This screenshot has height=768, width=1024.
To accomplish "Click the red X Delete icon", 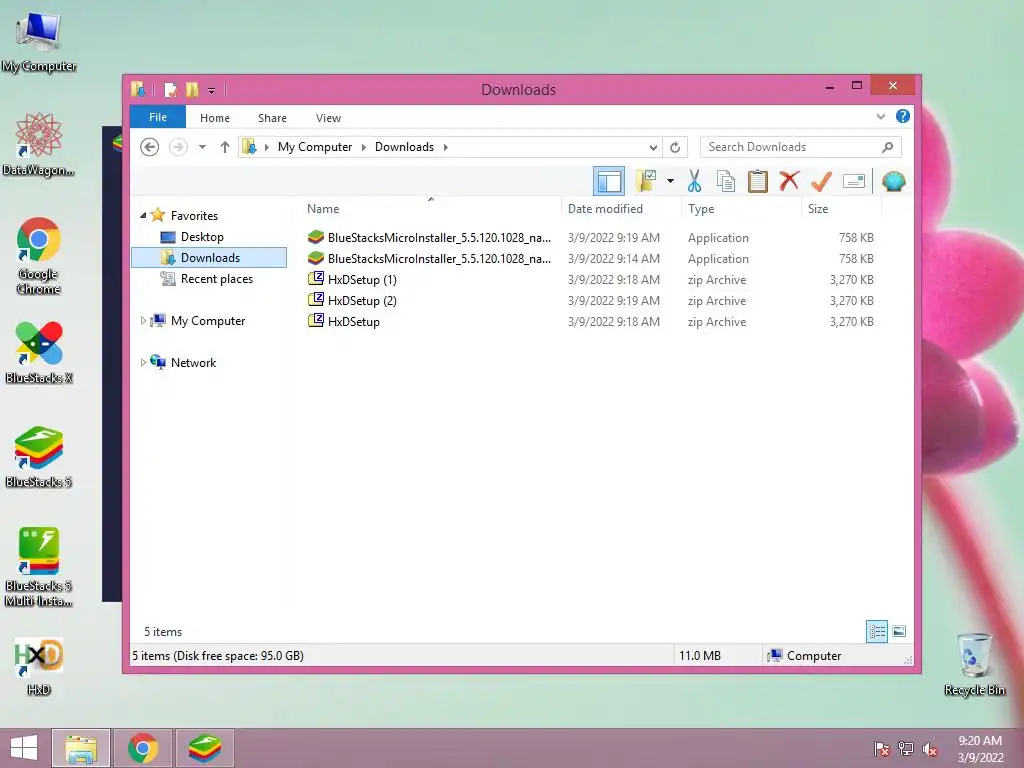I will click(789, 180).
